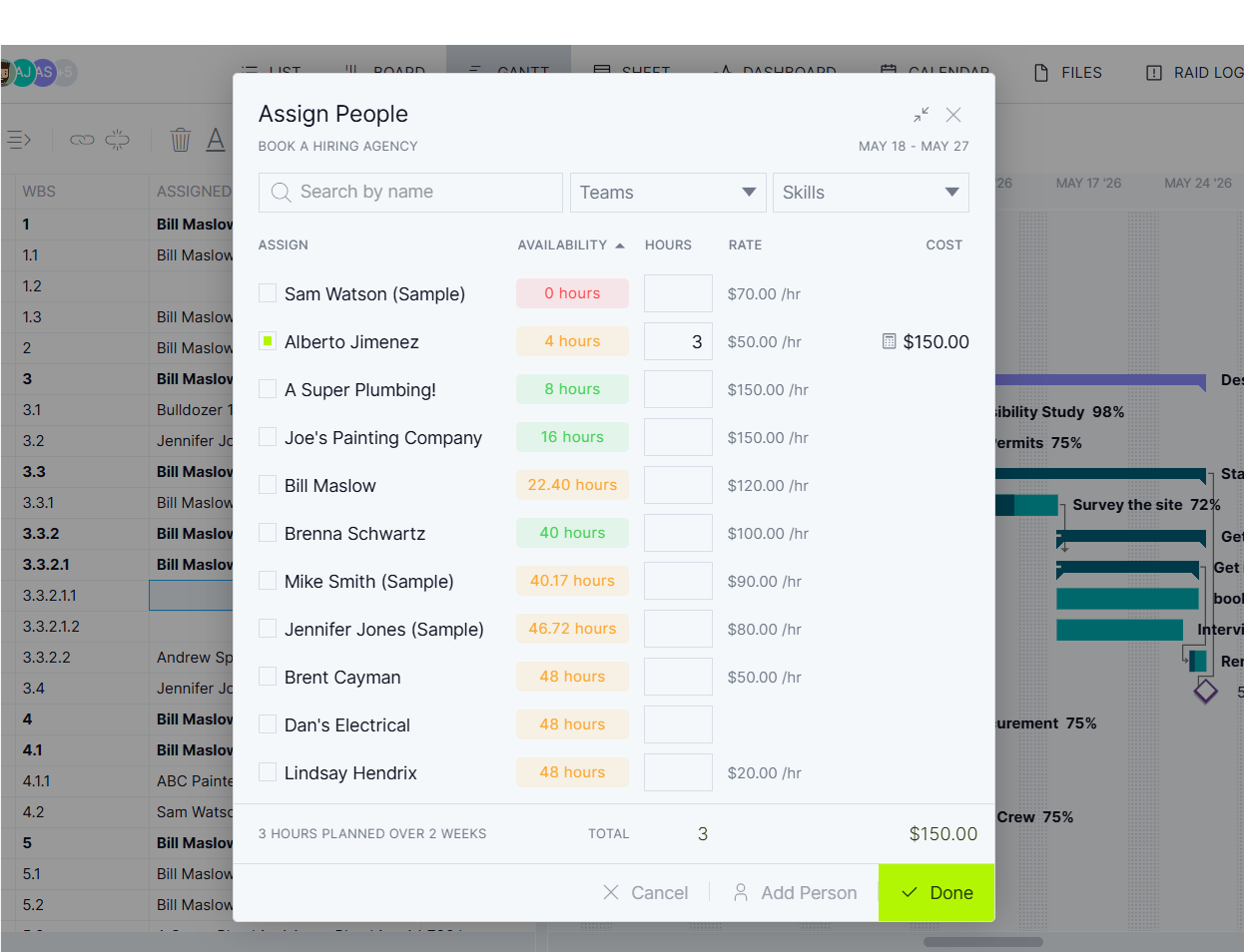Click the 22.40 hours availability badge
Viewport: 1244px width, 952px height.
(572, 485)
